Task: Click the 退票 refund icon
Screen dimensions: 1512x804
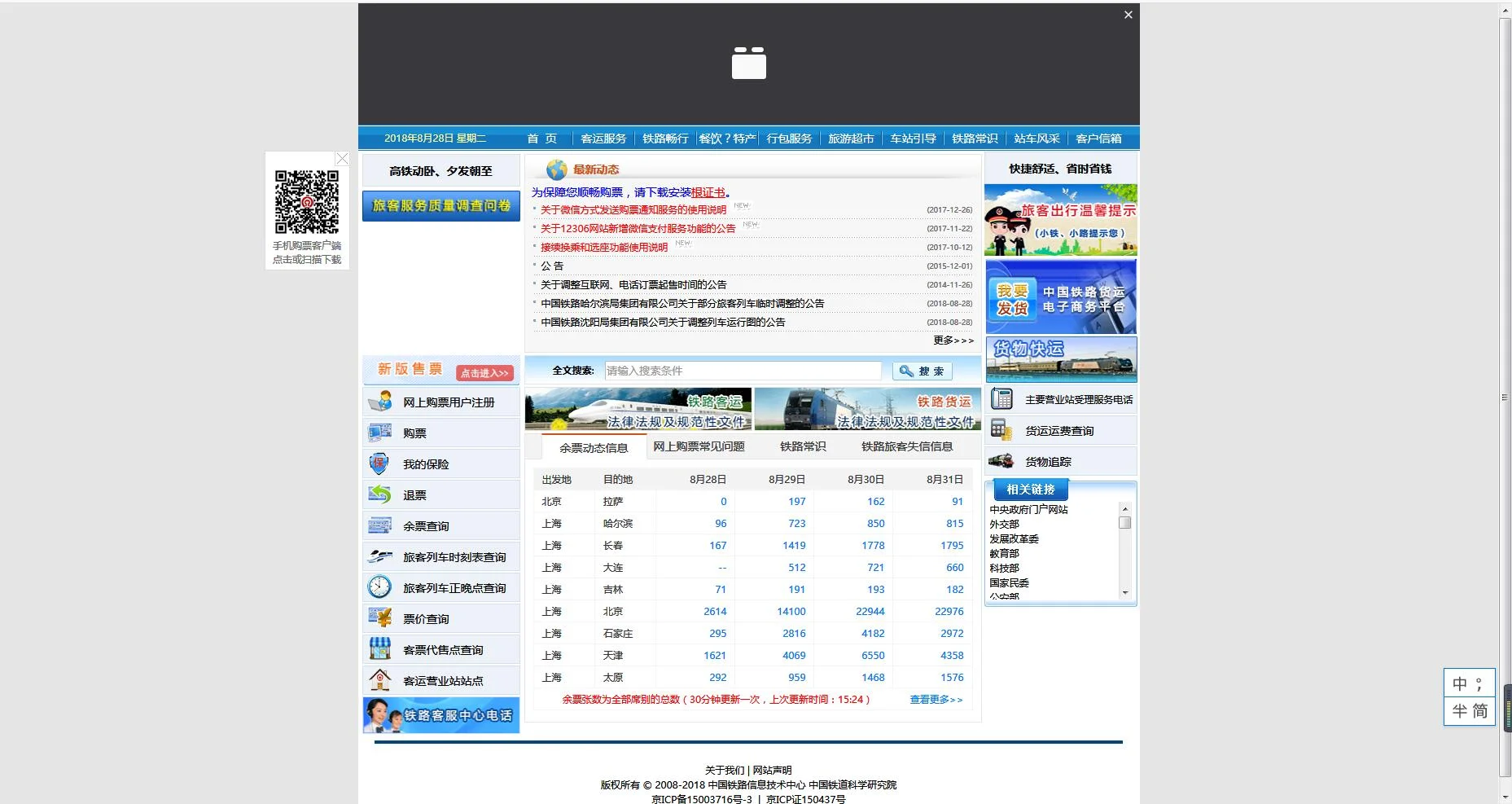Action: [379, 494]
